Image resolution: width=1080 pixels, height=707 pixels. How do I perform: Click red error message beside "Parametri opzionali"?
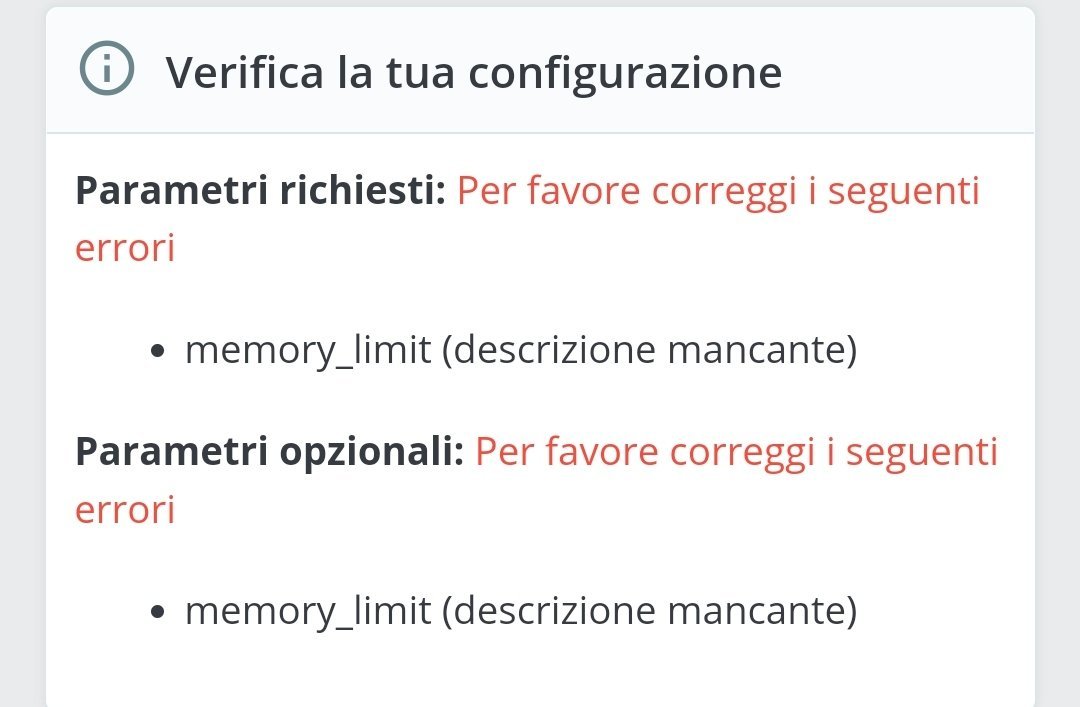click(736, 452)
